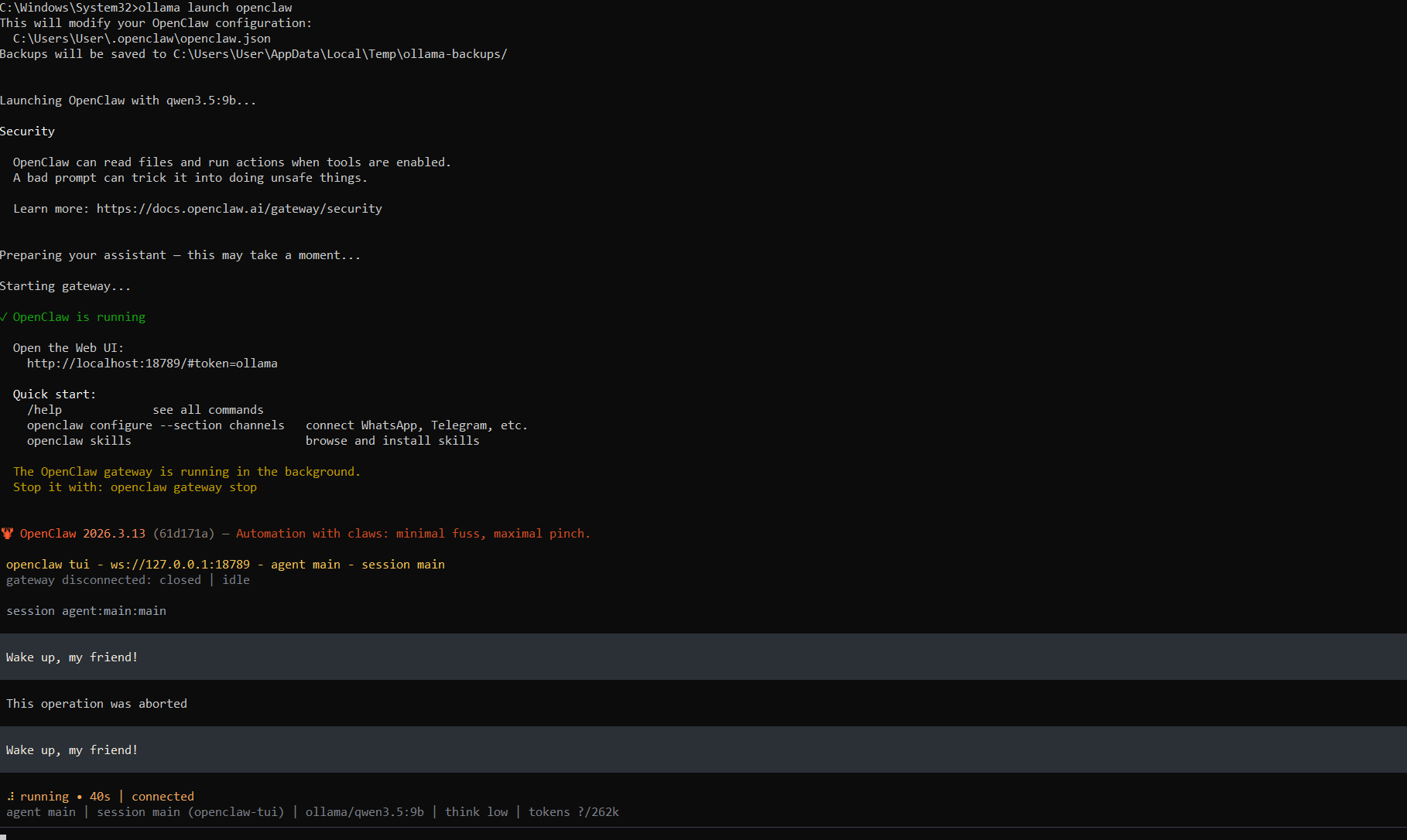Click the running spinner indicator in status line
This screenshot has height=840, width=1407.
tap(10, 797)
